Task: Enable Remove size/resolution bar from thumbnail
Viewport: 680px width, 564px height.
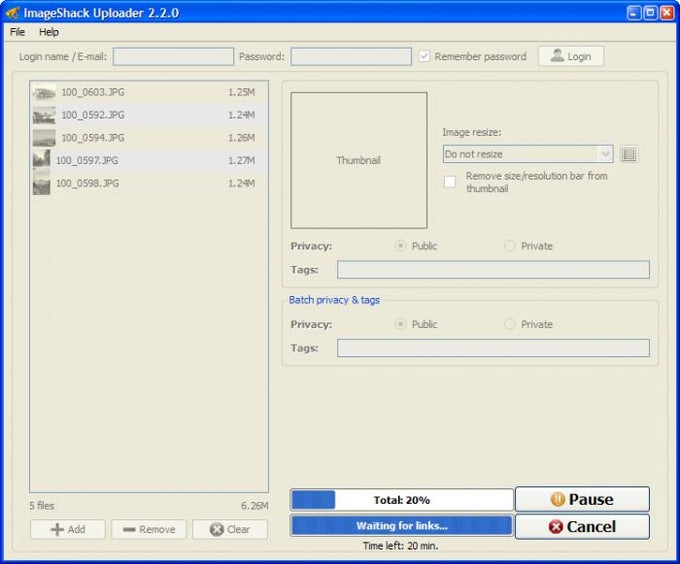Action: pos(450,181)
